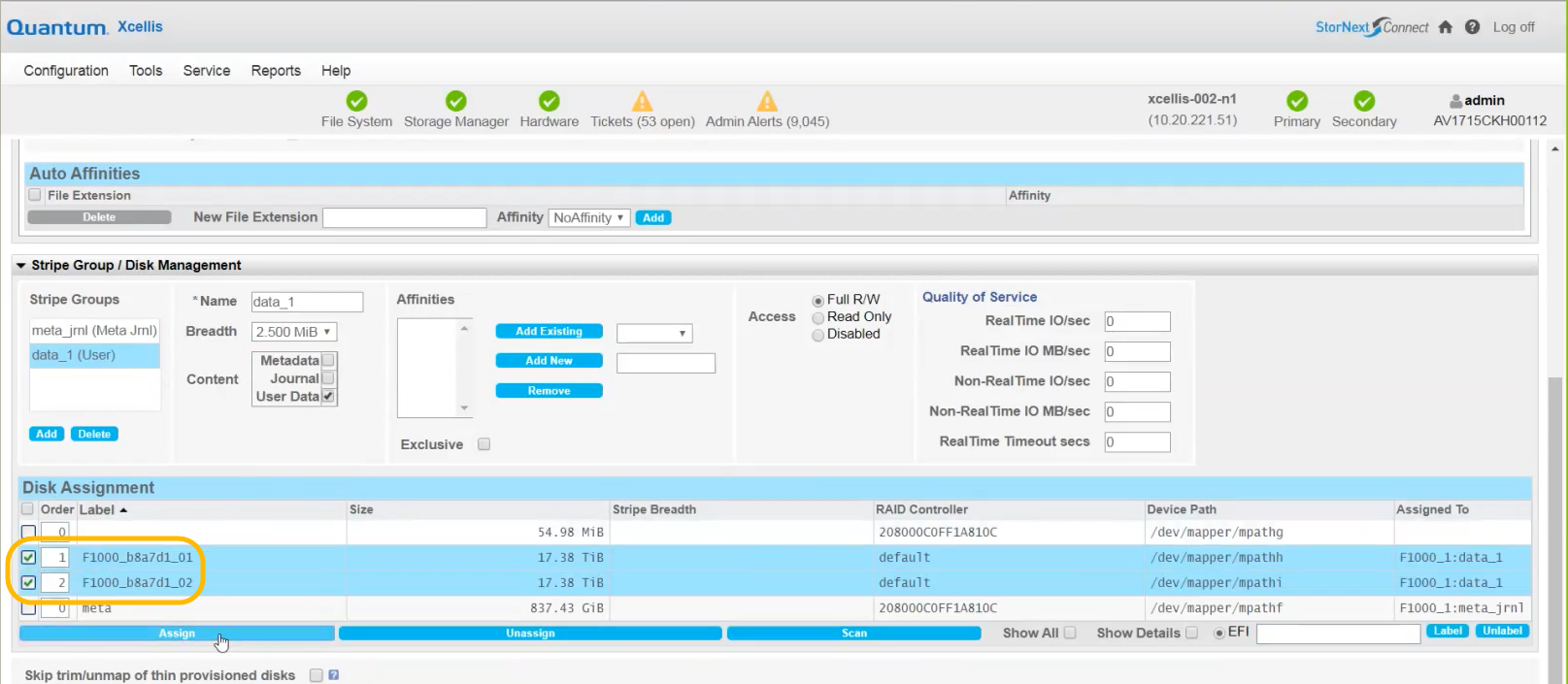The height and width of the screenshot is (684, 1568).
Task: Collapse the Stripe Group / Disk Management section
Action: pos(20,265)
